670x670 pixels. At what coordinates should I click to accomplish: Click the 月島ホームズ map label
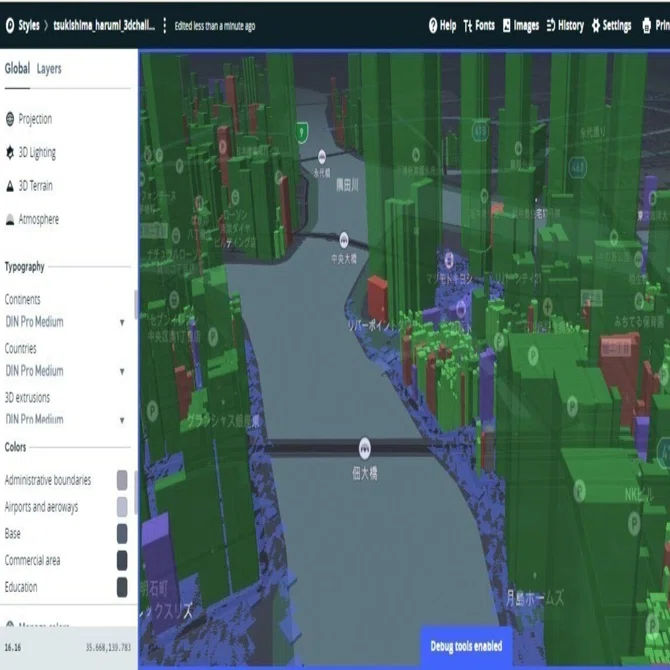pos(535,597)
